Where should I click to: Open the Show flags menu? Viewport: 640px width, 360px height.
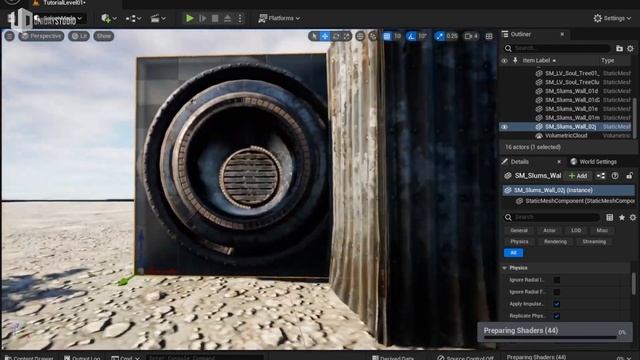click(x=104, y=36)
